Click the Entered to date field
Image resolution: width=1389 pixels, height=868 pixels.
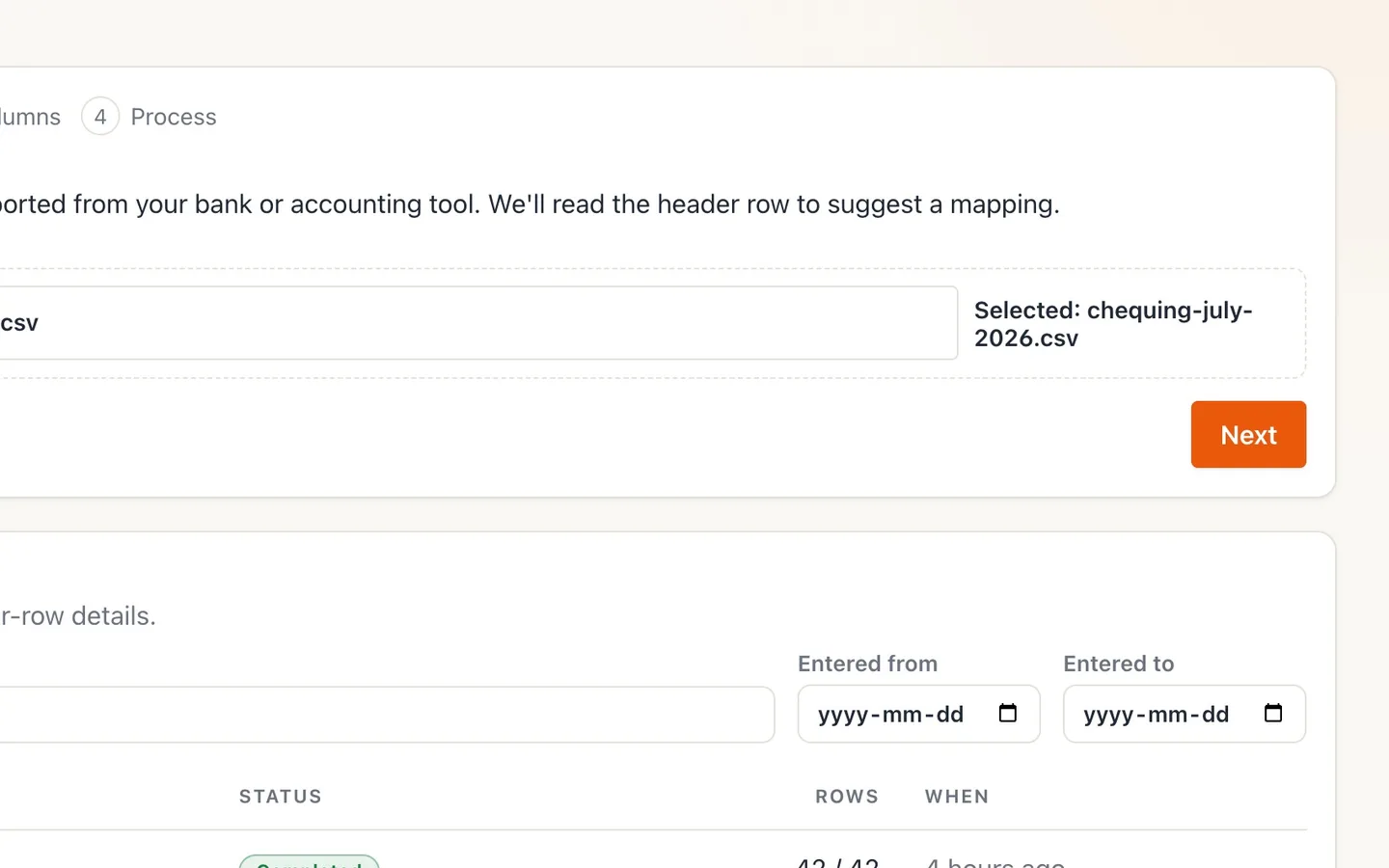pos(1184,714)
